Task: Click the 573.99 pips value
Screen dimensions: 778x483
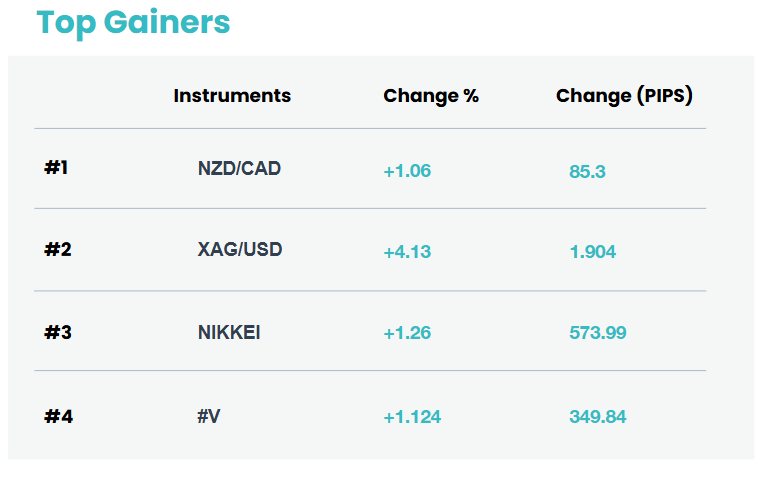Action: [598, 333]
